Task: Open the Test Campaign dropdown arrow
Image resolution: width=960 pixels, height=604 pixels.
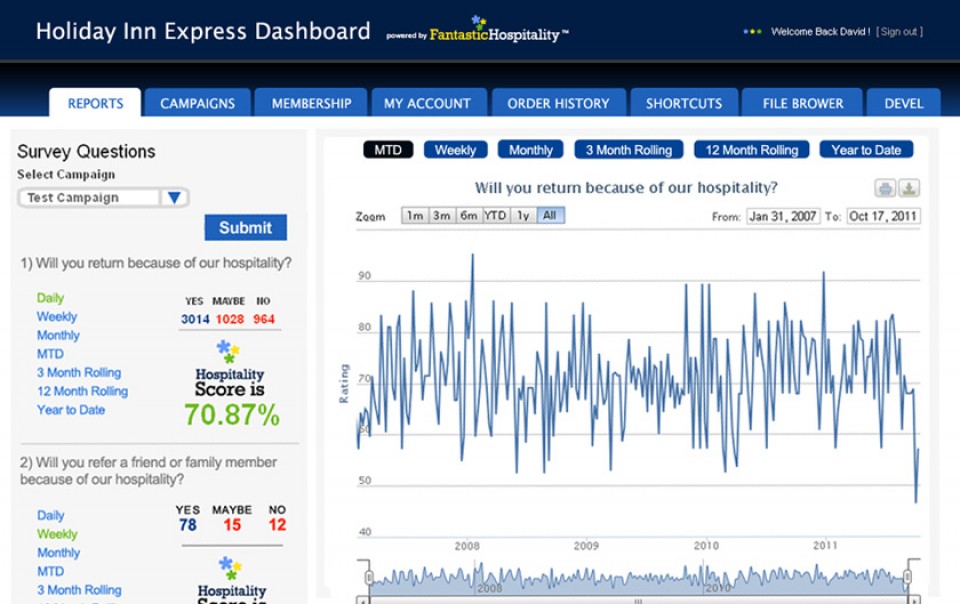Action: pyautogui.click(x=174, y=198)
